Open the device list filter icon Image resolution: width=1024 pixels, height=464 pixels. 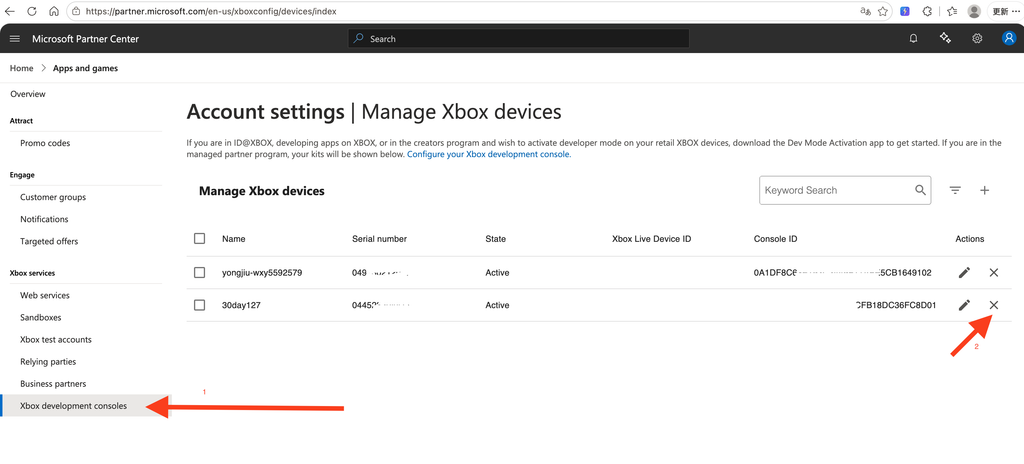(x=955, y=190)
